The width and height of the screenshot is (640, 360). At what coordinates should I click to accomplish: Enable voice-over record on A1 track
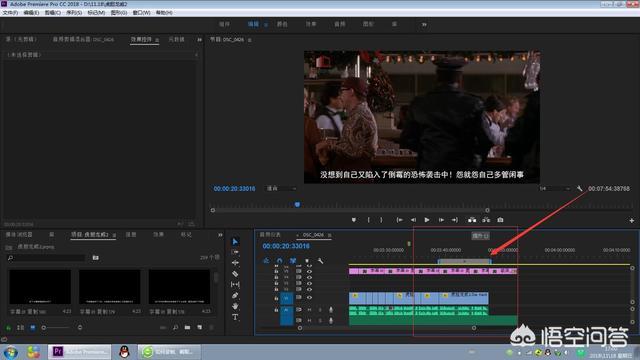(x=331, y=310)
